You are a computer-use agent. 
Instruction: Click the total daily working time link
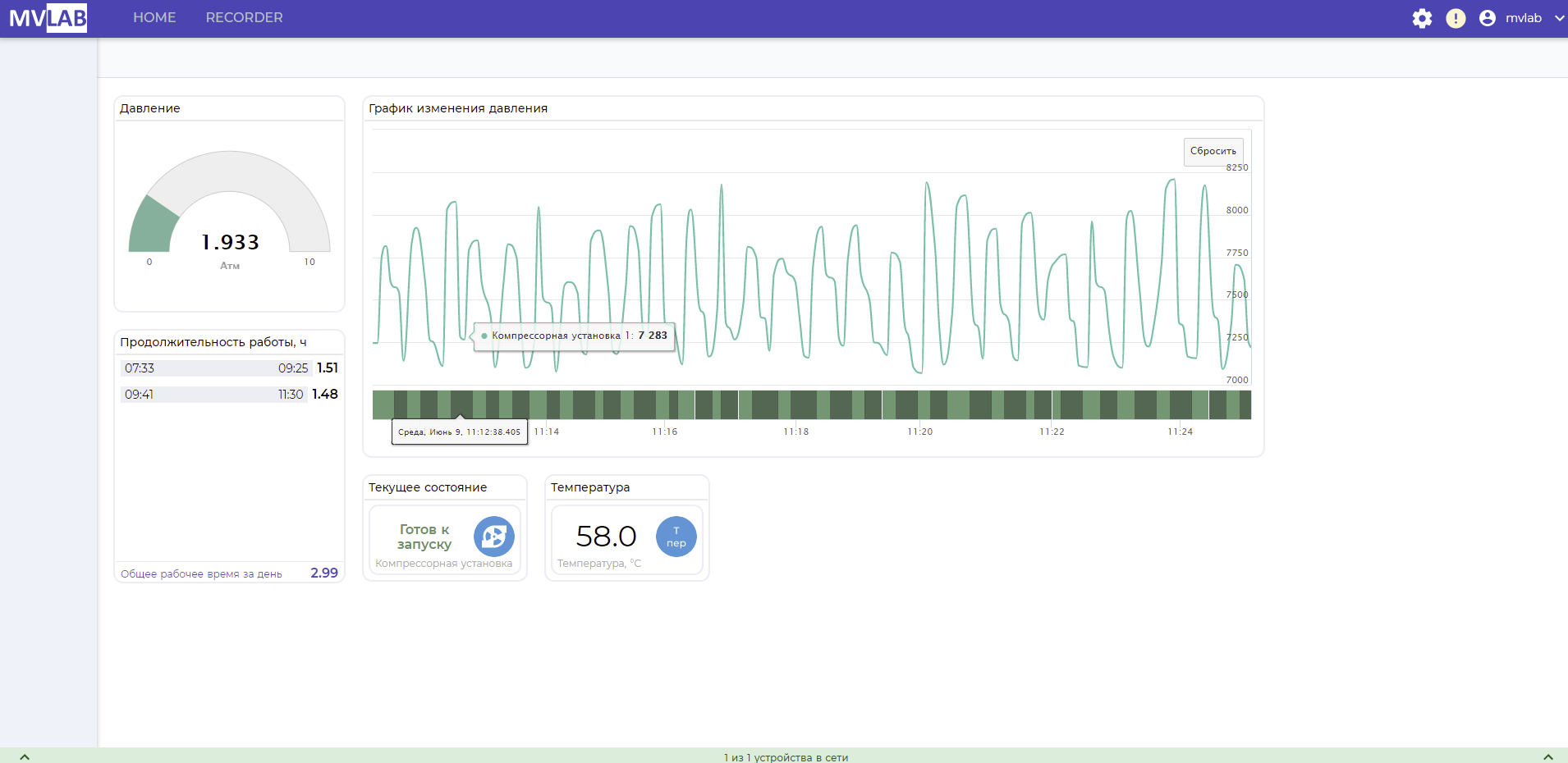click(201, 574)
